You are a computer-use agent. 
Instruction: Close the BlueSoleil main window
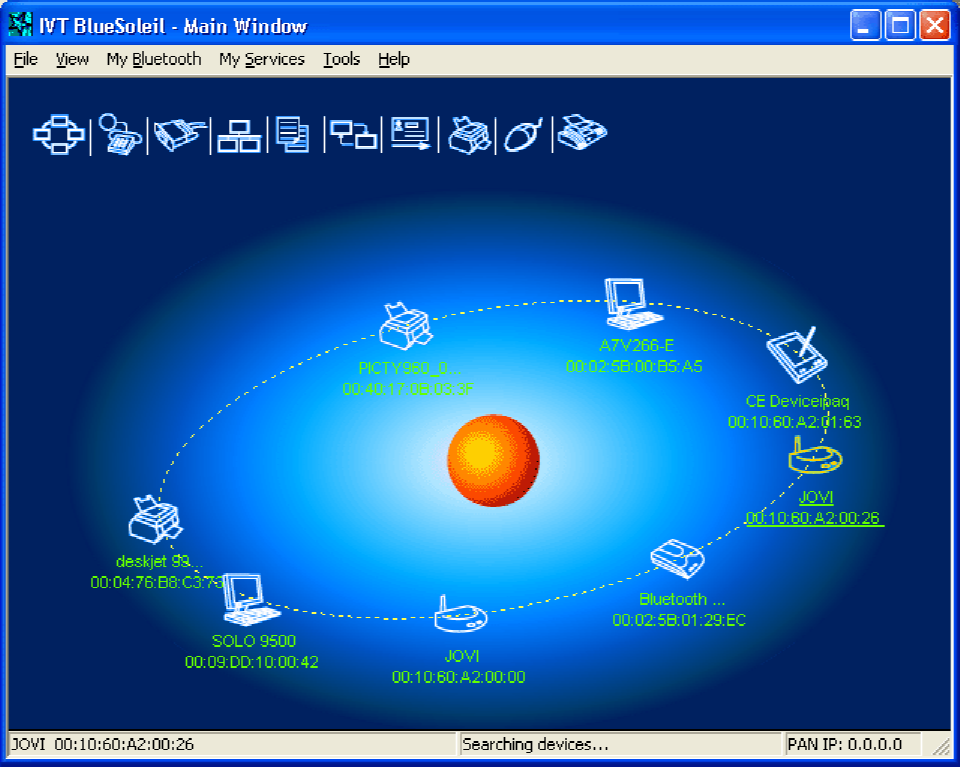tap(935, 25)
